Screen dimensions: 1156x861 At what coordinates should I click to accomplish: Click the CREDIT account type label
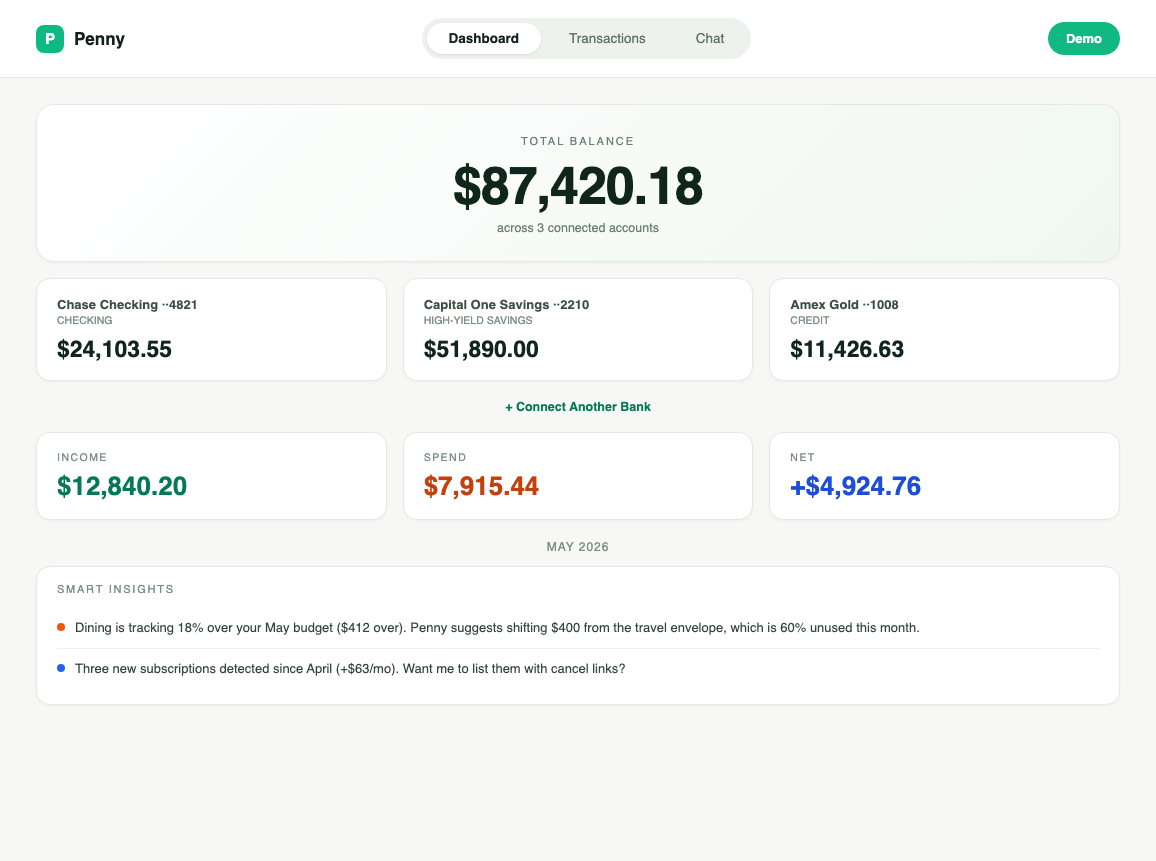tap(809, 320)
